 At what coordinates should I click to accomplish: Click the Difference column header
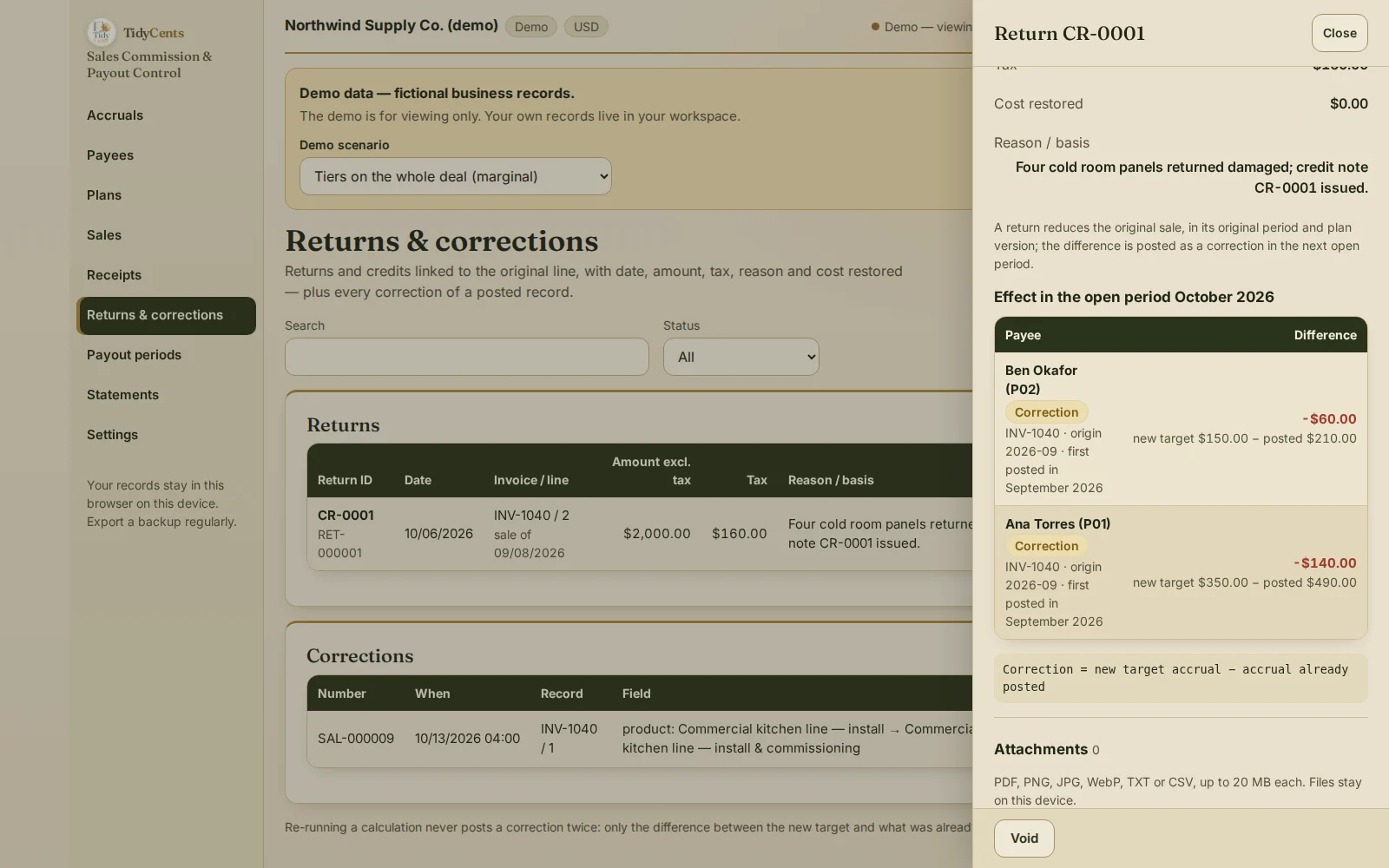point(1325,335)
